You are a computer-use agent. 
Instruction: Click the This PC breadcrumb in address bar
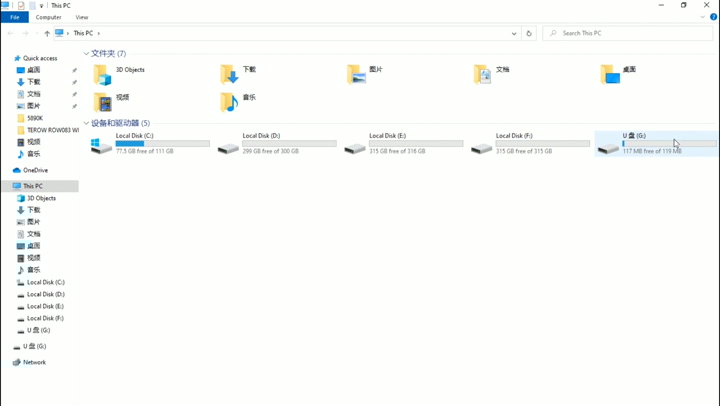pos(83,33)
